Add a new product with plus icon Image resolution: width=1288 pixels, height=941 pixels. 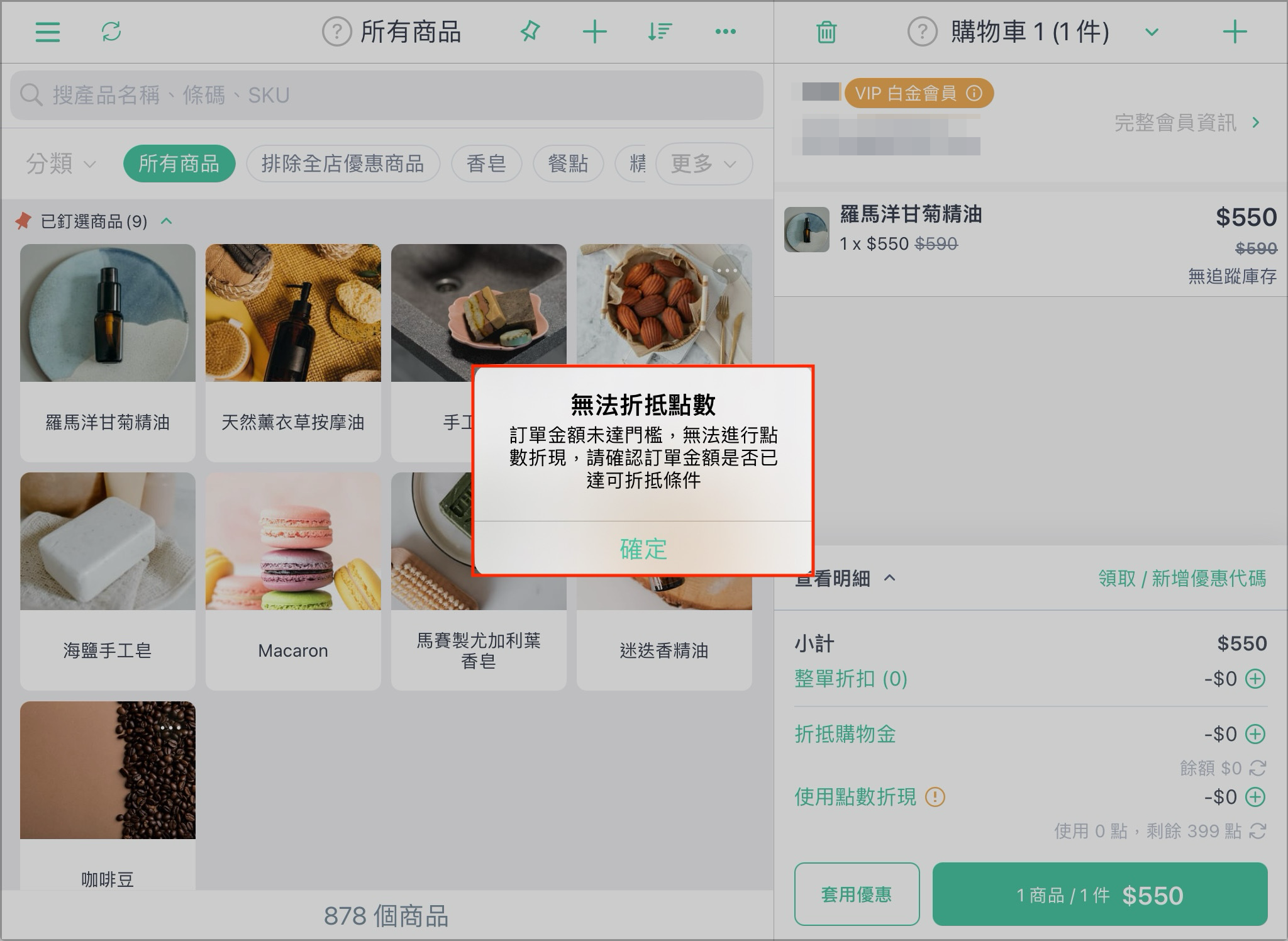594,31
